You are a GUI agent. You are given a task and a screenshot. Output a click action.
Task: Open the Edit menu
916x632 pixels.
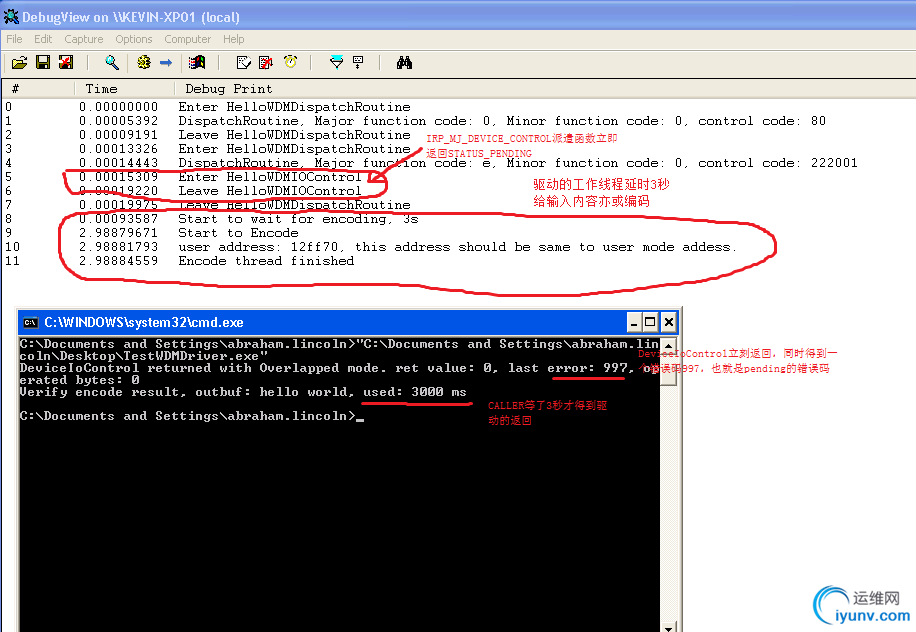point(43,39)
